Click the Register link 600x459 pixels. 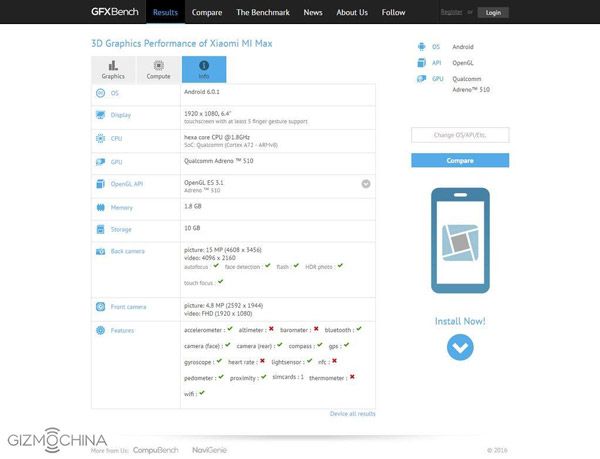[x=452, y=13]
